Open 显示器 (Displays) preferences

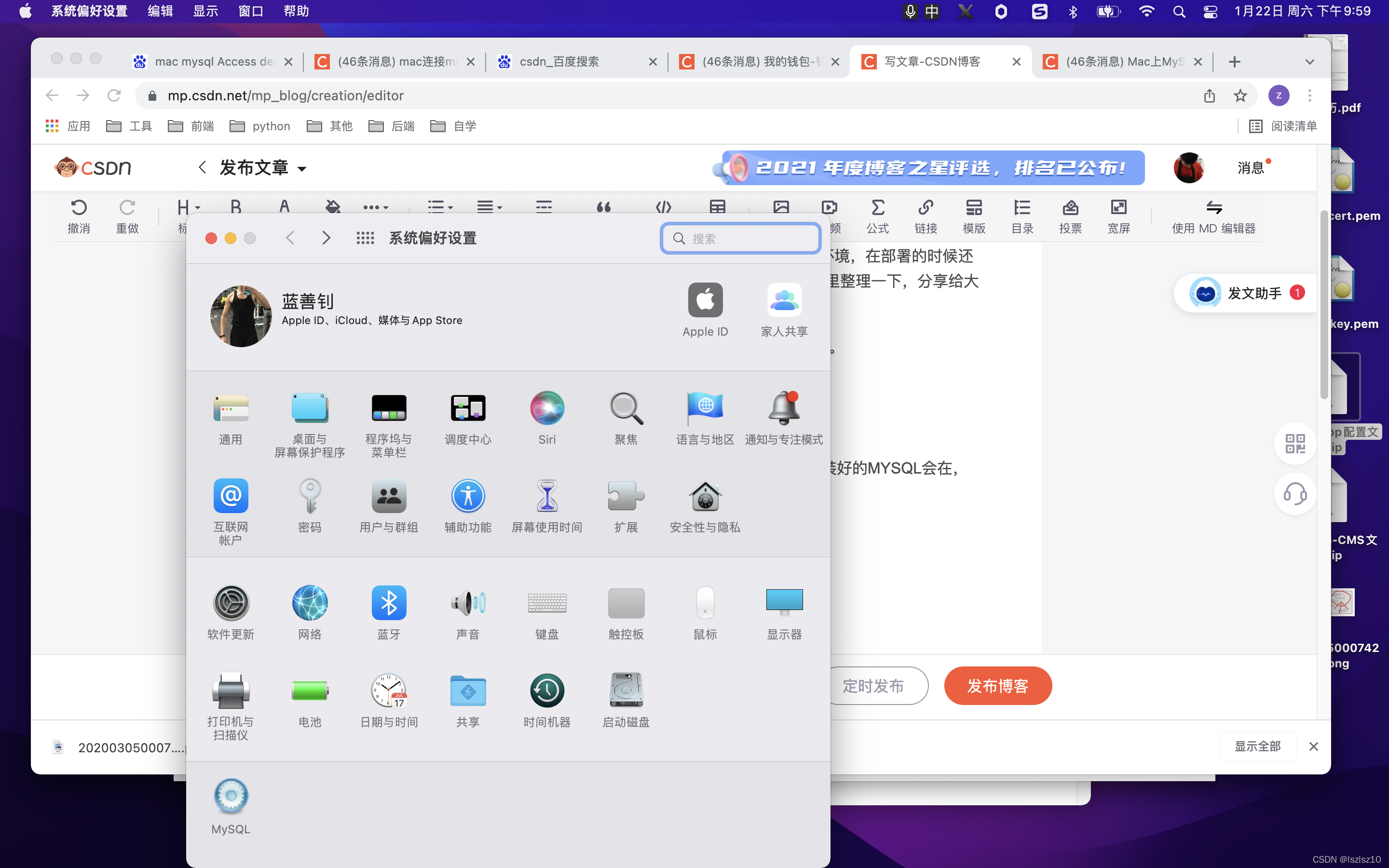784,613
